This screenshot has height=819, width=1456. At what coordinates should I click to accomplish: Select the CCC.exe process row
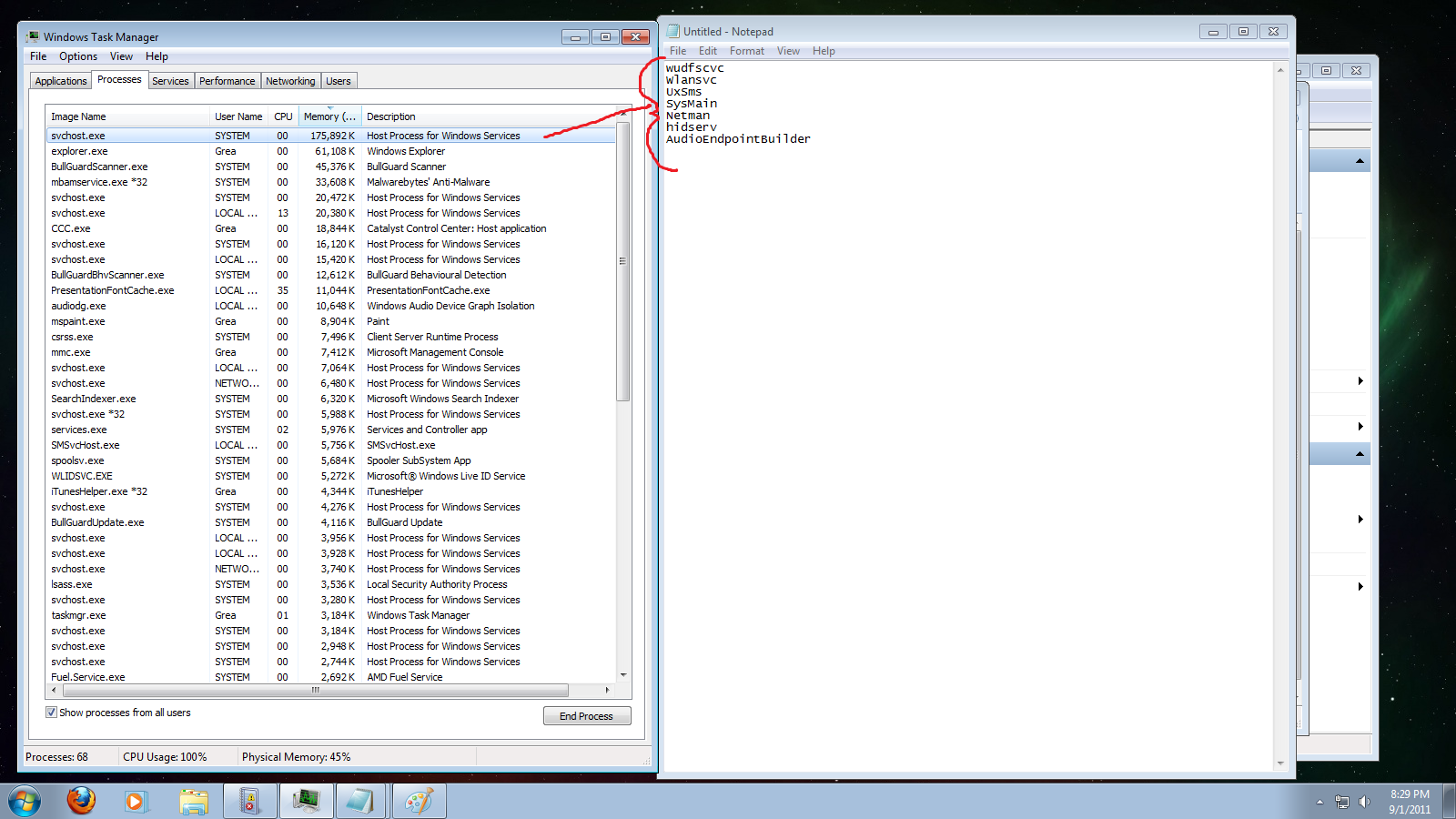click(331, 228)
